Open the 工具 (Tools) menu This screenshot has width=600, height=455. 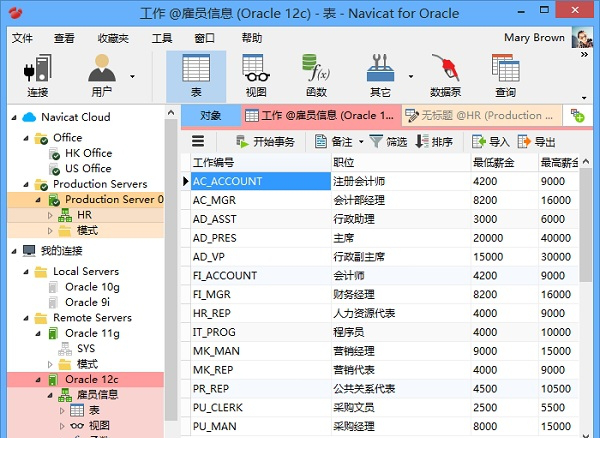click(x=161, y=38)
